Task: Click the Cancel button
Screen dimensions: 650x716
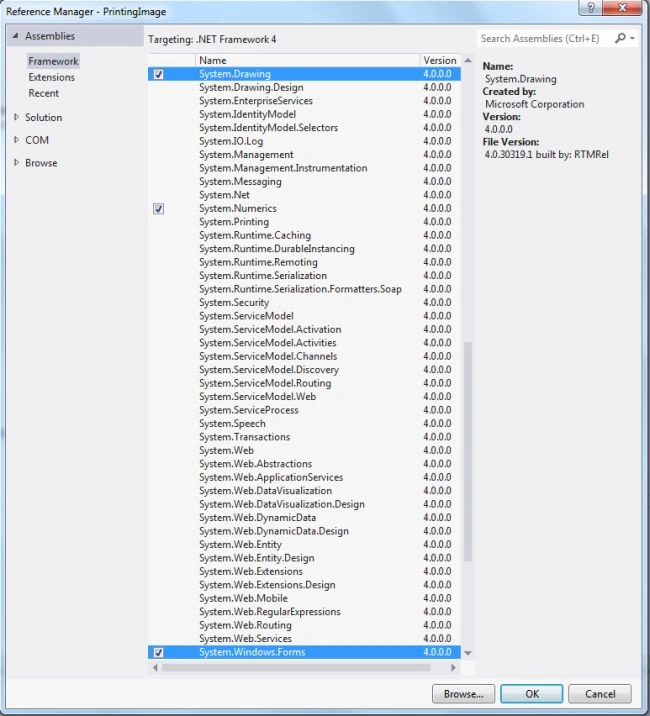Action: click(x=600, y=694)
